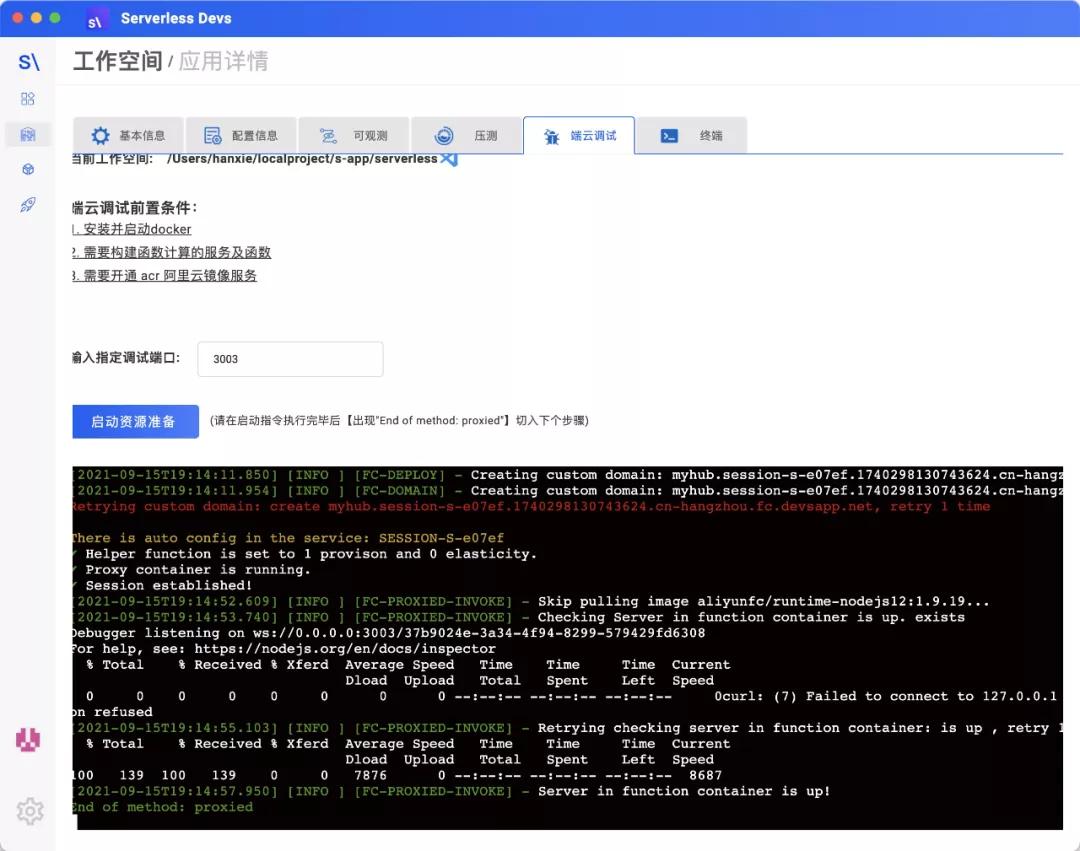This screenshot has width=1080, height=851.
Task: Click the 'Debugger listening on ws://0.0.0.0:3003' line
Action: (388, 633)
